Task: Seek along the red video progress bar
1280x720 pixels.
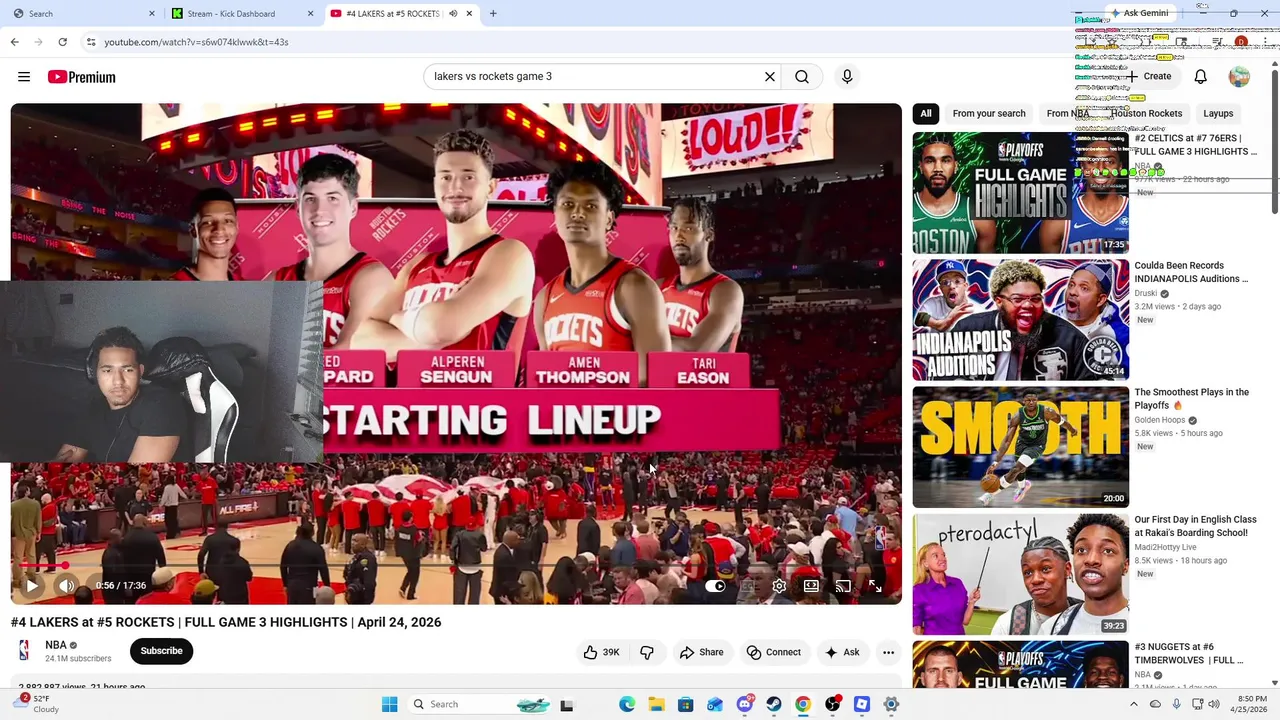Action: click(x=456, y=566)
